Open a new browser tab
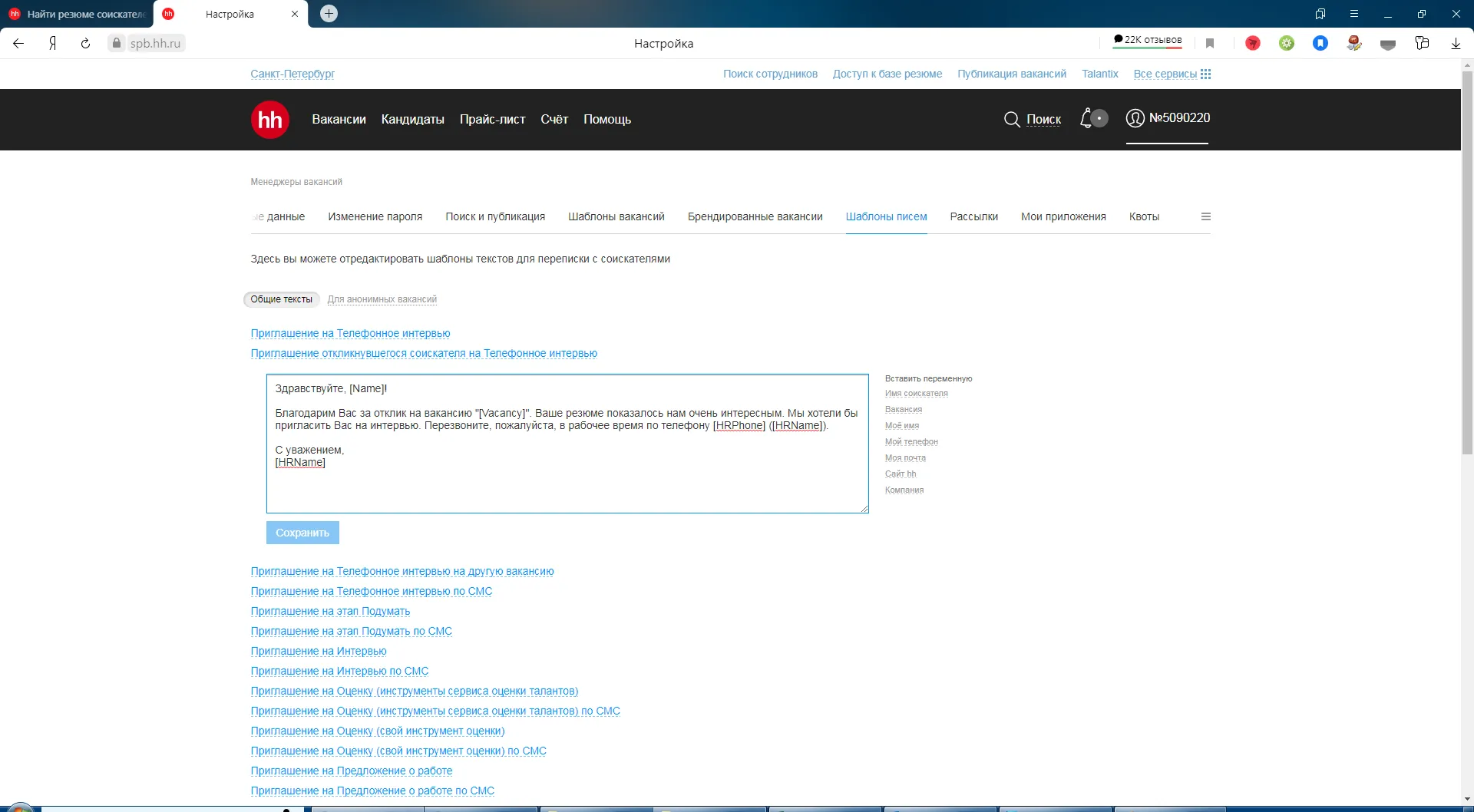 [329, 14]
